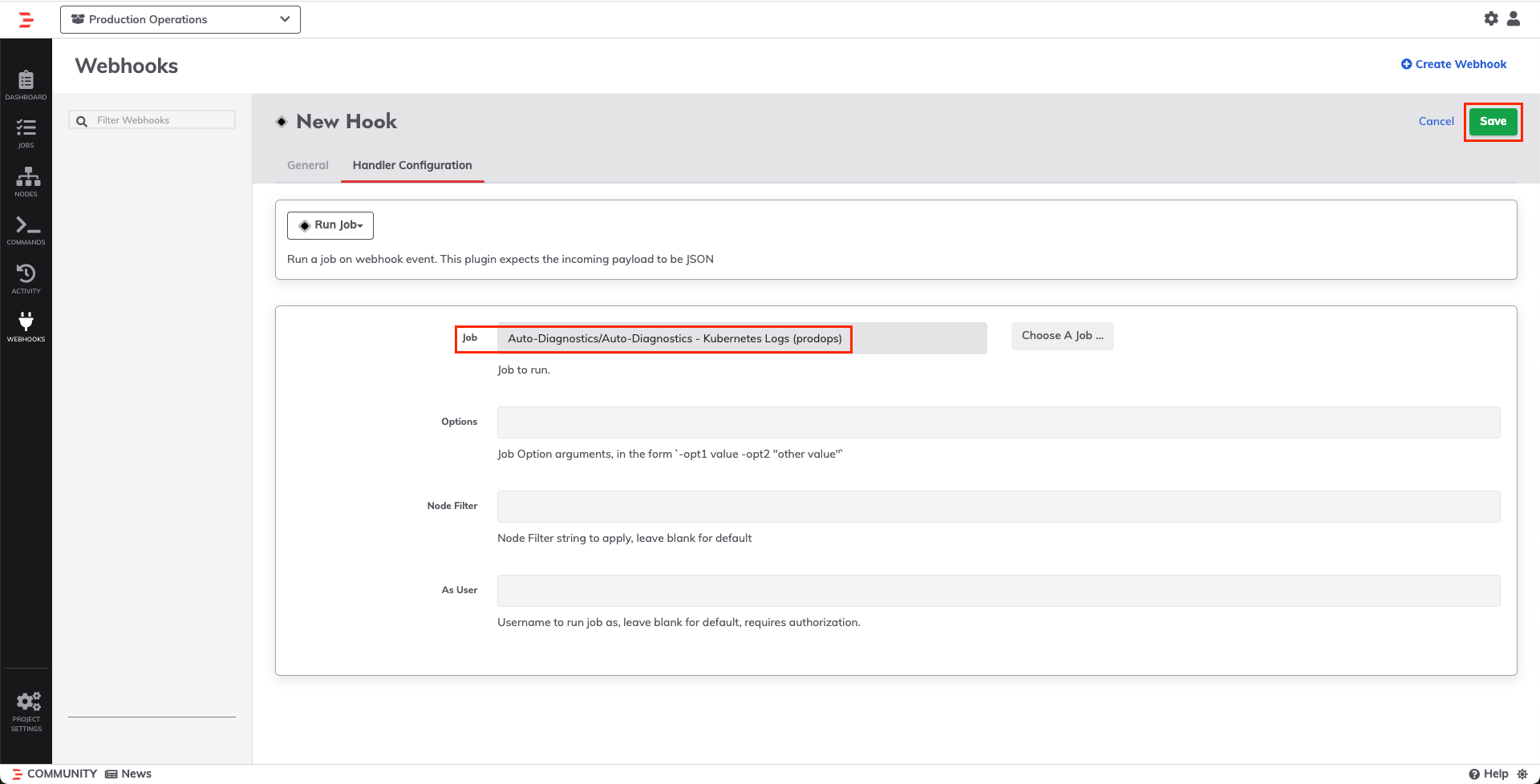Image resolution: width=1540 pixels, height=784 pixels.
Task: Open Commands in sidebar
Action: [26, 231]
